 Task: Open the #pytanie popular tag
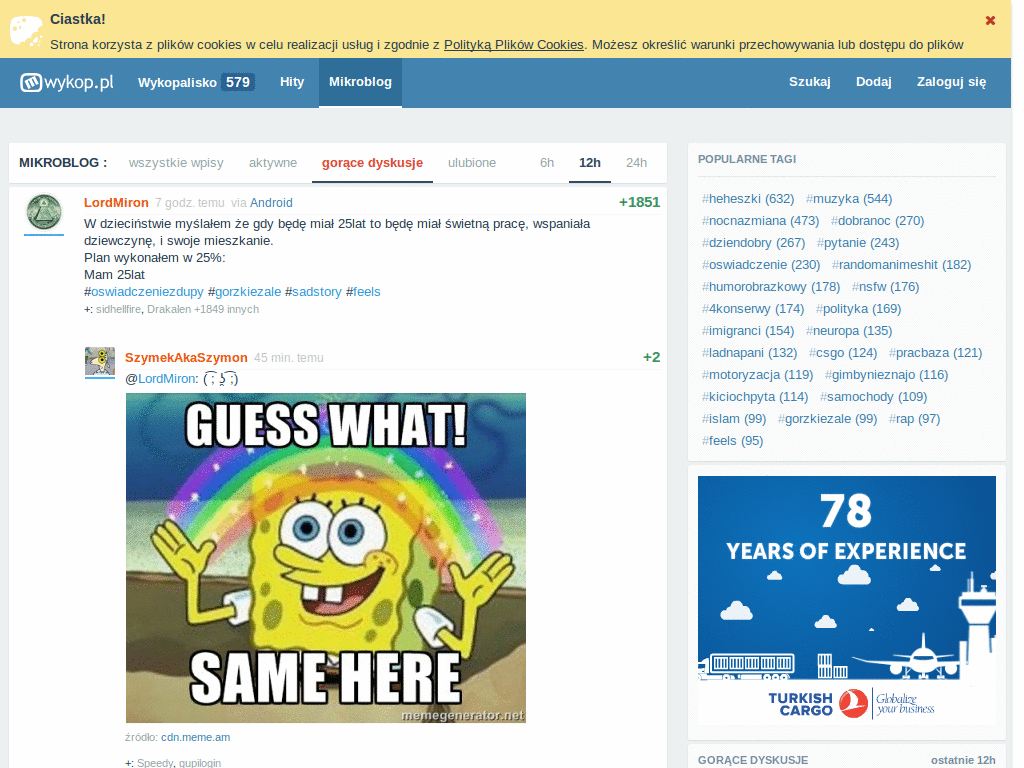point(857,243)
